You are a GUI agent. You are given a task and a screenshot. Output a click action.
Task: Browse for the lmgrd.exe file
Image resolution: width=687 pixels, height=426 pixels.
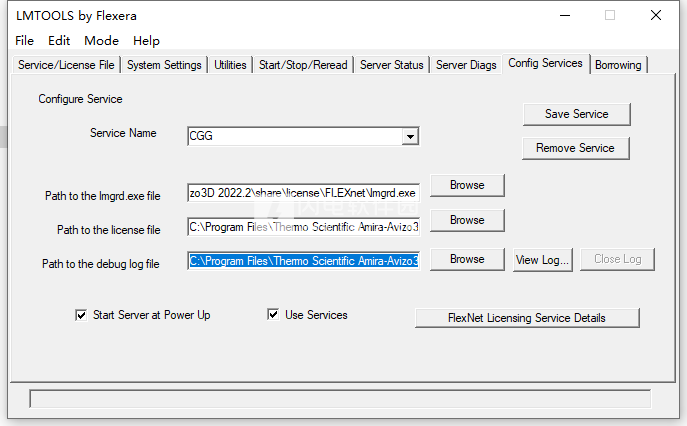[x=467, y=185]
